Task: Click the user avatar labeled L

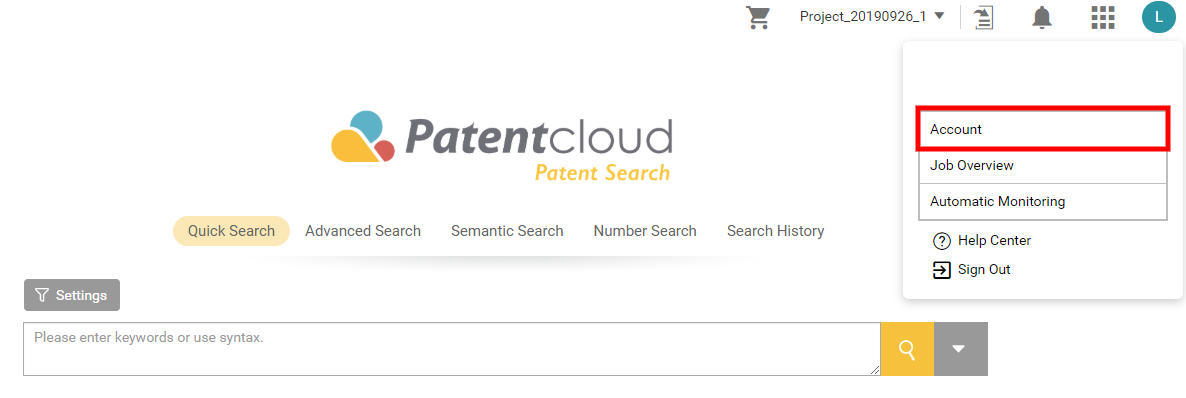Action: [1159, 17]
